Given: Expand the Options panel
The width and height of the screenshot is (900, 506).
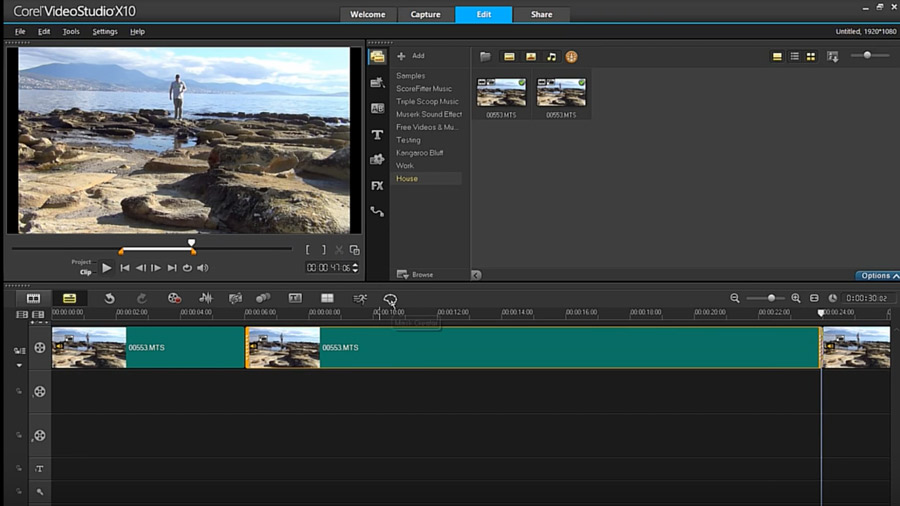Looking at the screenshot, I should click(x=875, y=276).
